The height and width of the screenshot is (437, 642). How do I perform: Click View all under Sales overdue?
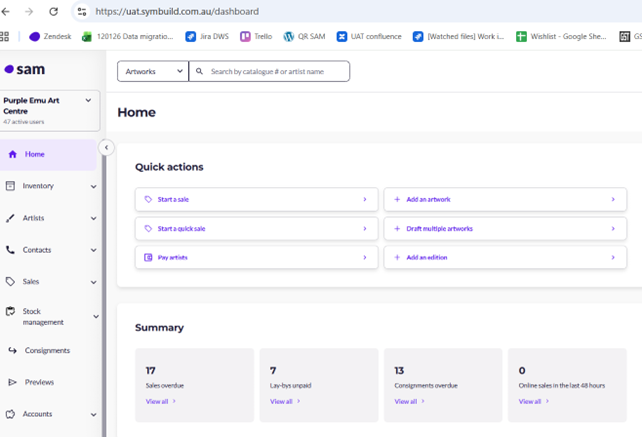(x=160, y=402)
